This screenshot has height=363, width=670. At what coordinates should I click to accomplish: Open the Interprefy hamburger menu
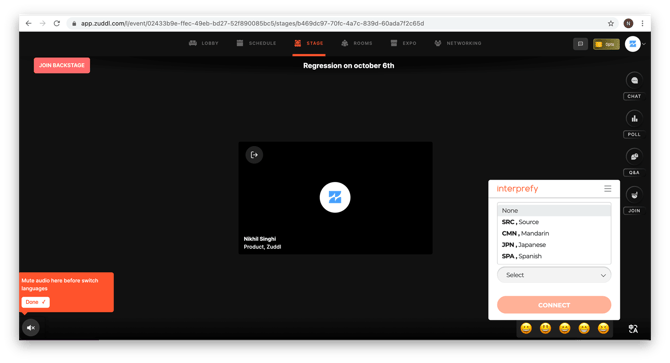point(608,188)
